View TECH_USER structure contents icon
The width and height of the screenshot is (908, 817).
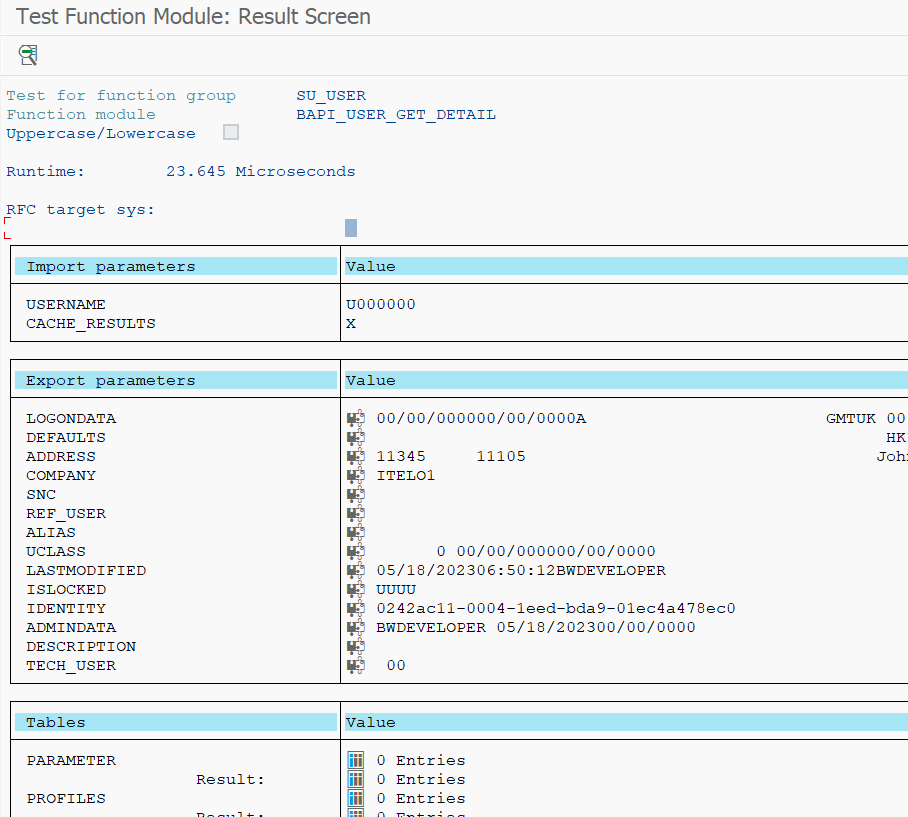click(x=356, y=665)
